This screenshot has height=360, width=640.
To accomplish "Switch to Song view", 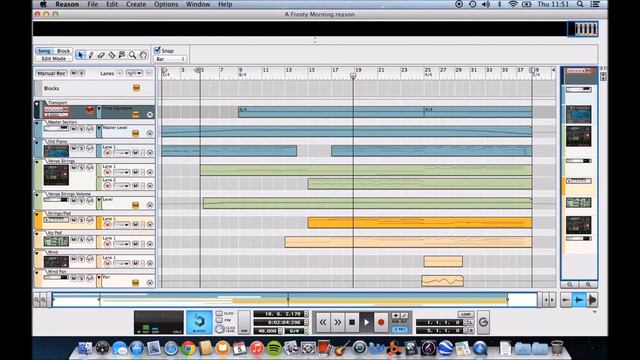I will click(x=44, y=51).
